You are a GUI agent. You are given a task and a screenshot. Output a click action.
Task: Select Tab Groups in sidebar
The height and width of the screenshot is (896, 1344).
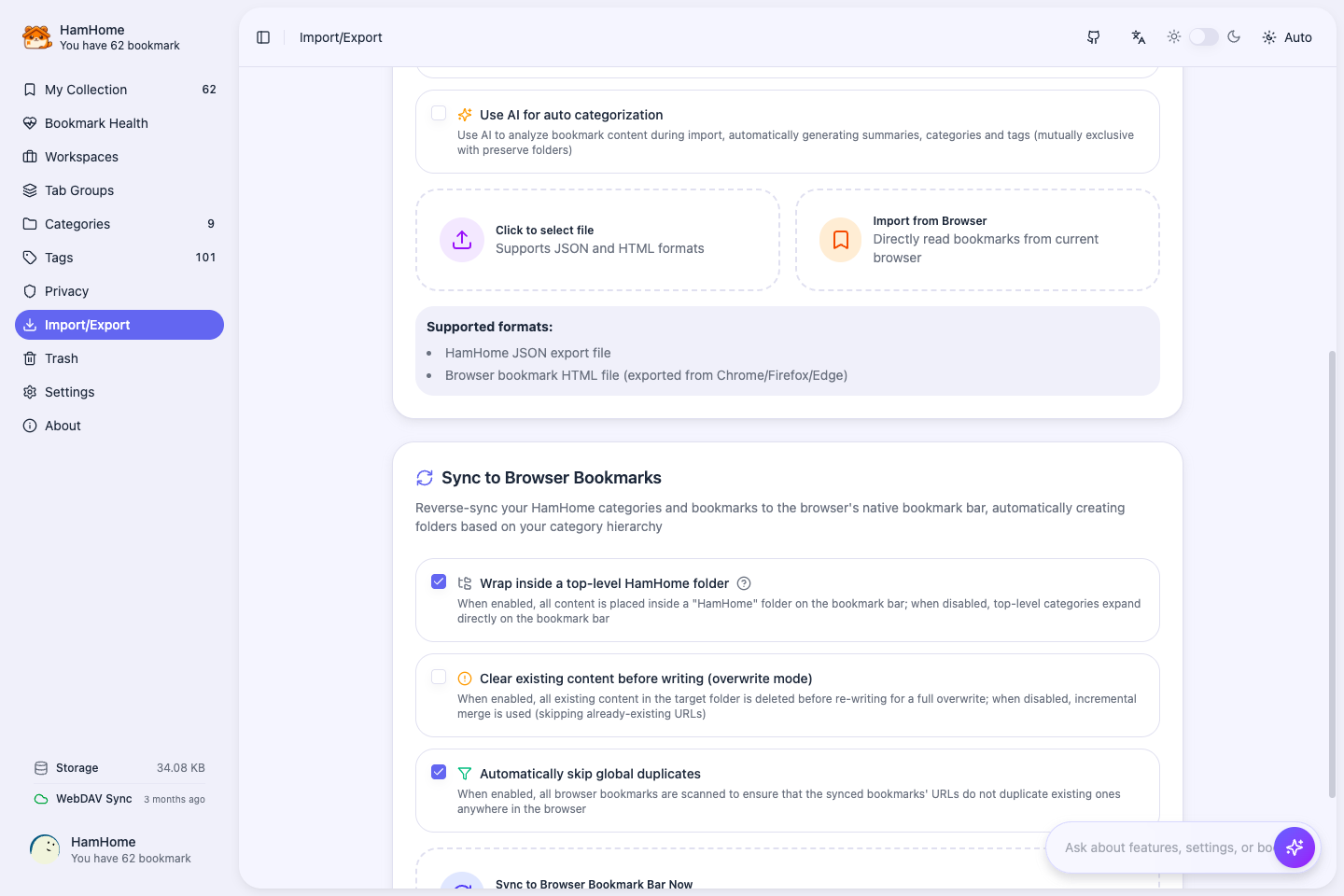(x=119, y=190)
